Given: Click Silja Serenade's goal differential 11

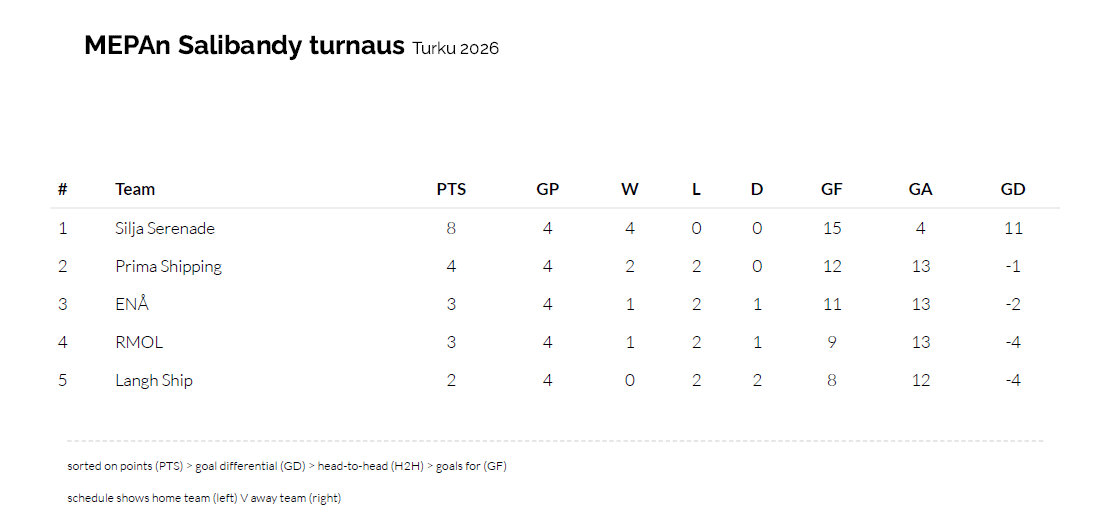Looking at the screenshot, I should coord(1013,228).
